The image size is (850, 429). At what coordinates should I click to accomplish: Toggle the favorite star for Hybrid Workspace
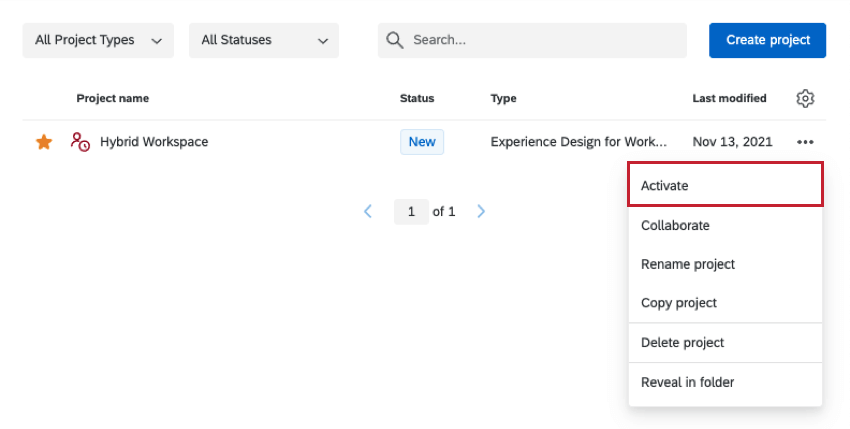click(x=44, y=142)
